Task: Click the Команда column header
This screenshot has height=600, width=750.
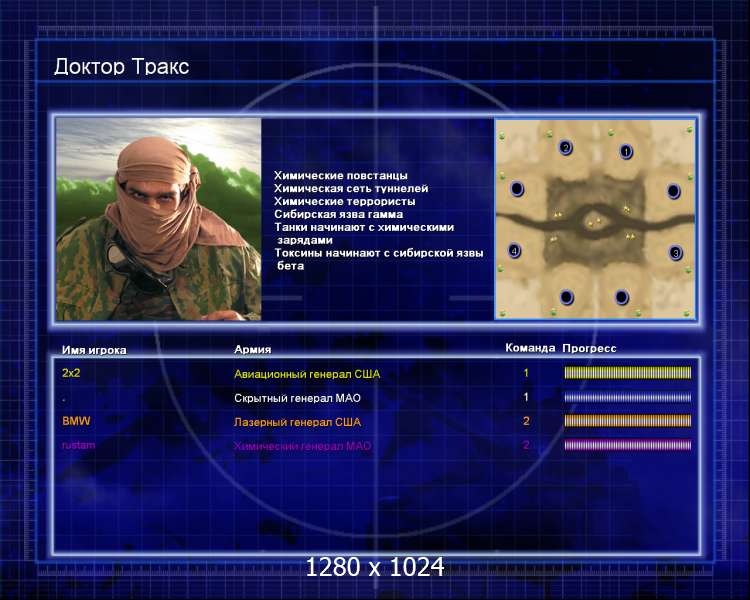Action: tap(530, 348)
